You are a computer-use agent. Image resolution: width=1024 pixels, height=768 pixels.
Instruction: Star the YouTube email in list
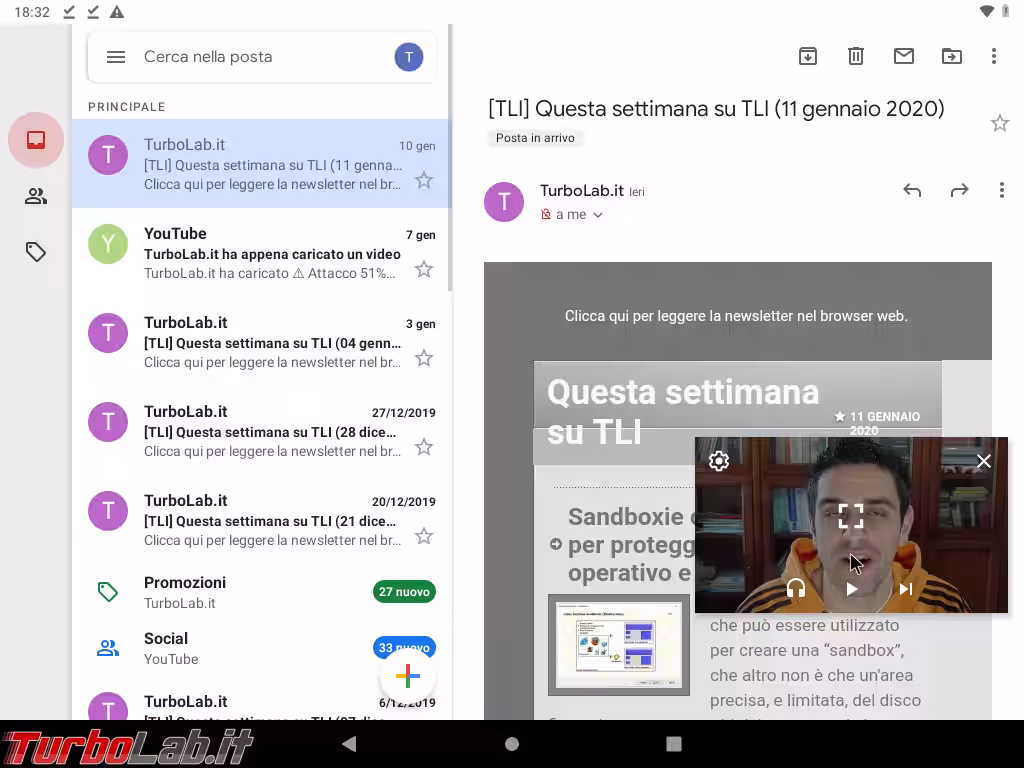point(424,269)
